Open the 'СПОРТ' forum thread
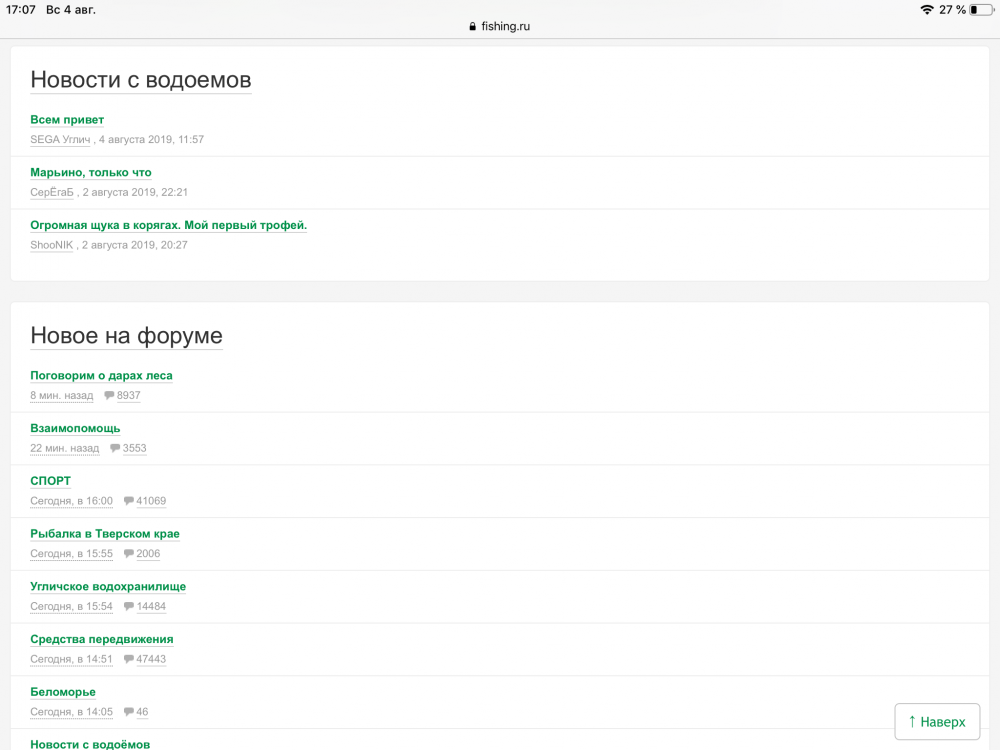This screenshot has height=750, width=1000. click(x=51, y=481)
